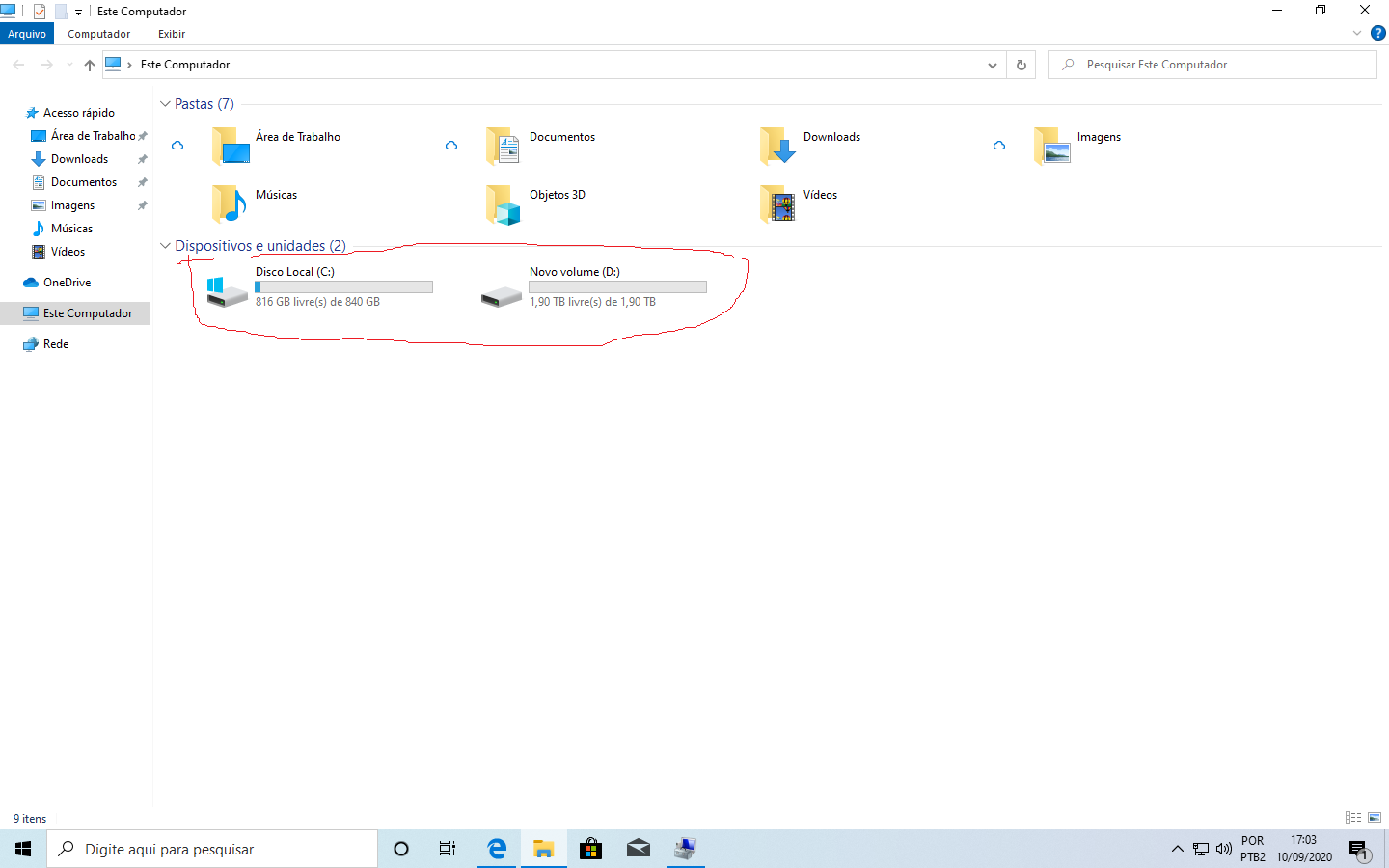The height and width of the screenshot is (868, 1389).
Task: Click the Pesquisar Este Computador search field
Action: [1212, 65]
